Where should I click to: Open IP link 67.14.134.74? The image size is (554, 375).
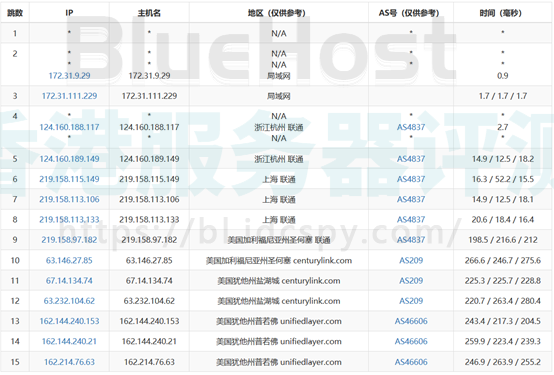click(69, 281)
